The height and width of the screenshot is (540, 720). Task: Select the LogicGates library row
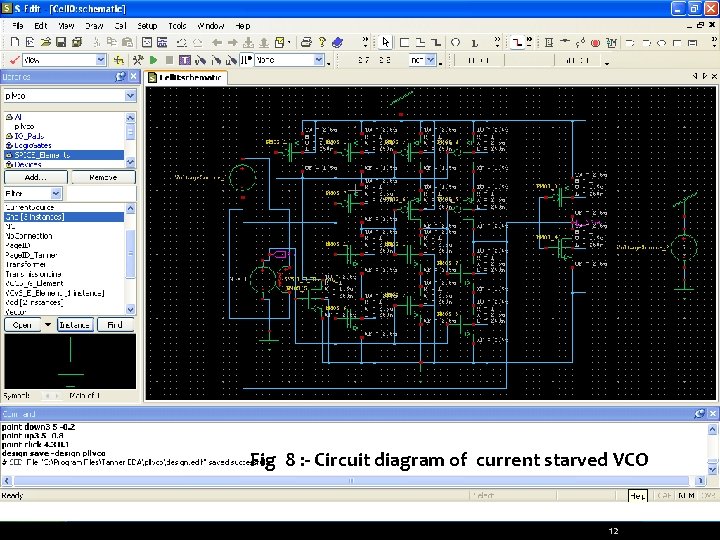tap(64, 145)
